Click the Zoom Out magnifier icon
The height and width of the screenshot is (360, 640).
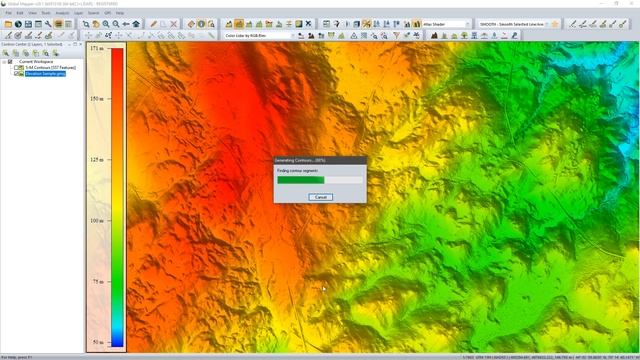[x=116, y=24]
